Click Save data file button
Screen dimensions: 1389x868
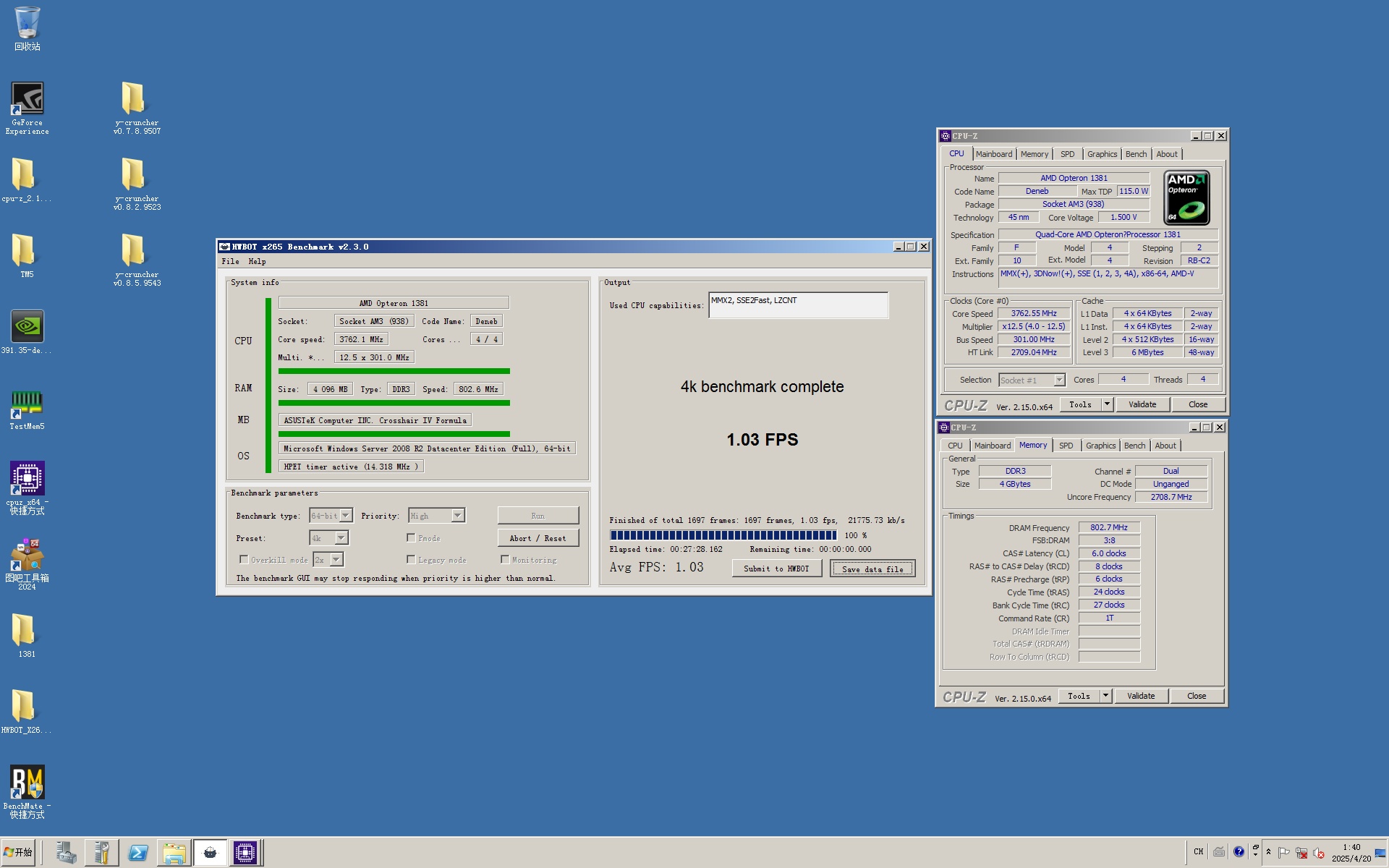click(x=872, y=569)
